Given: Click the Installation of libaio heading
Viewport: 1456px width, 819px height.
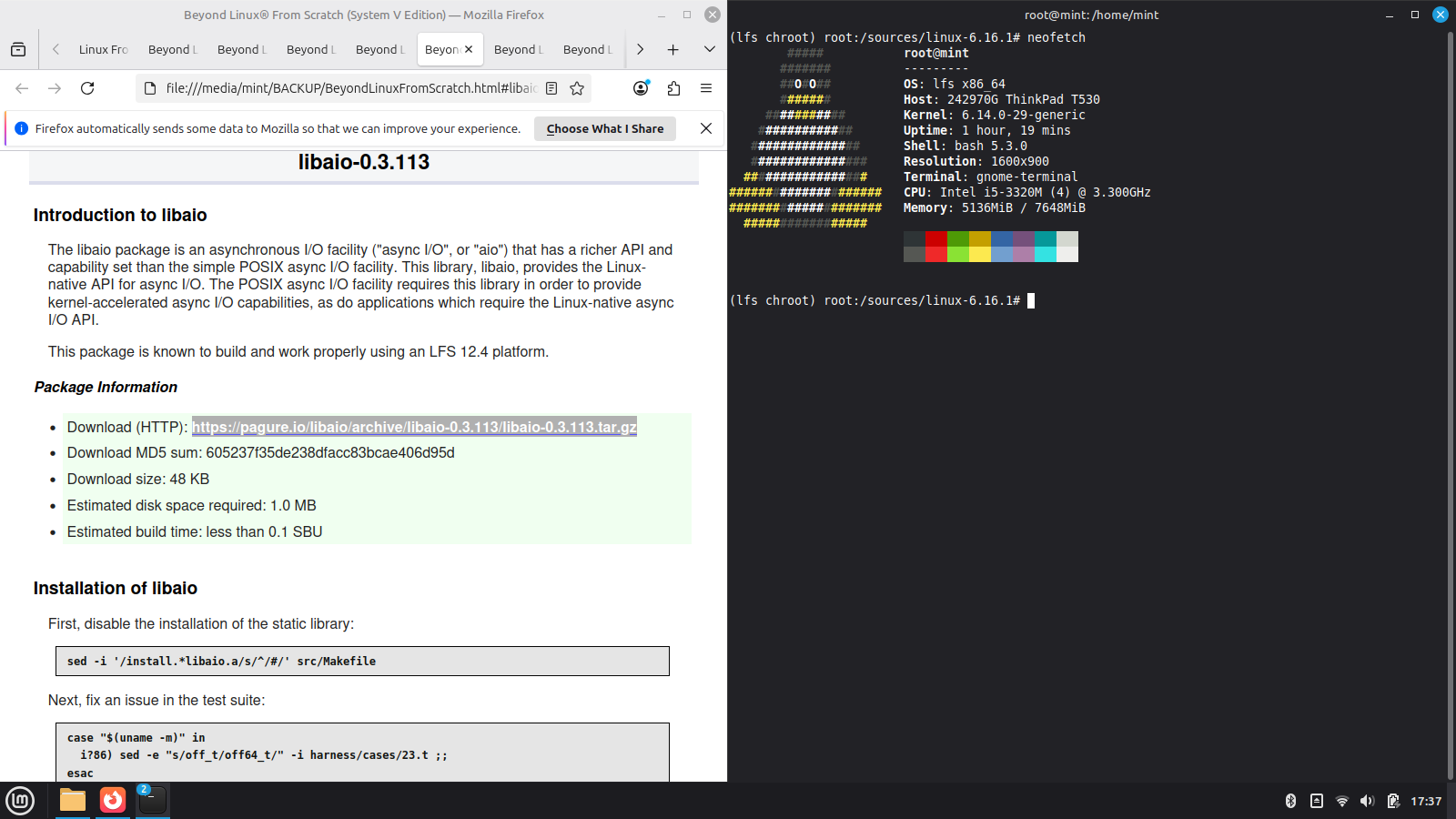Looking at the screenshot, I should point(116,588).
